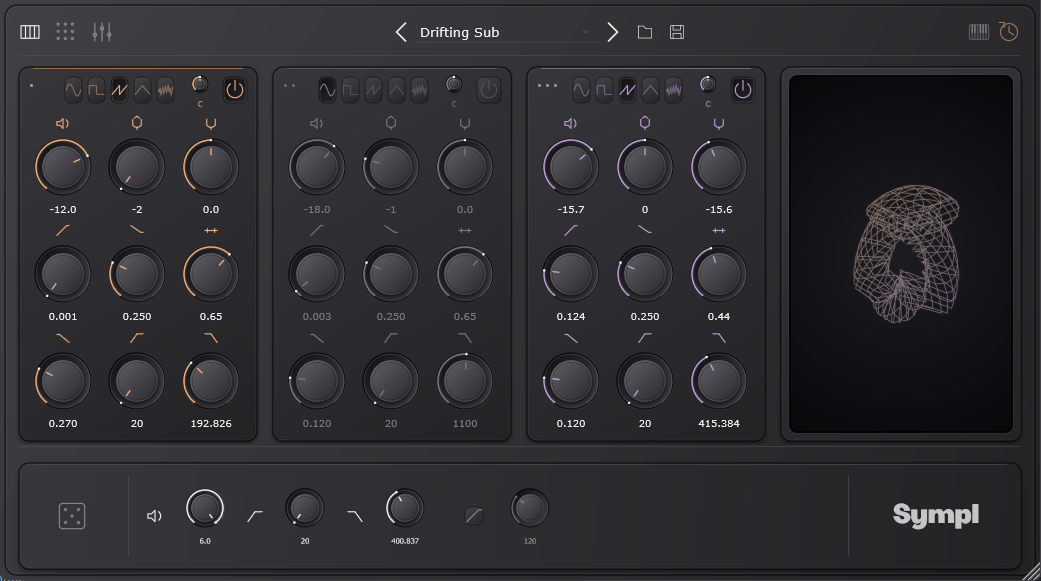This screenshot has width=1041, height=581.
Task: Toggle power for purple oscillator three
Action: (x=742, y=90)
